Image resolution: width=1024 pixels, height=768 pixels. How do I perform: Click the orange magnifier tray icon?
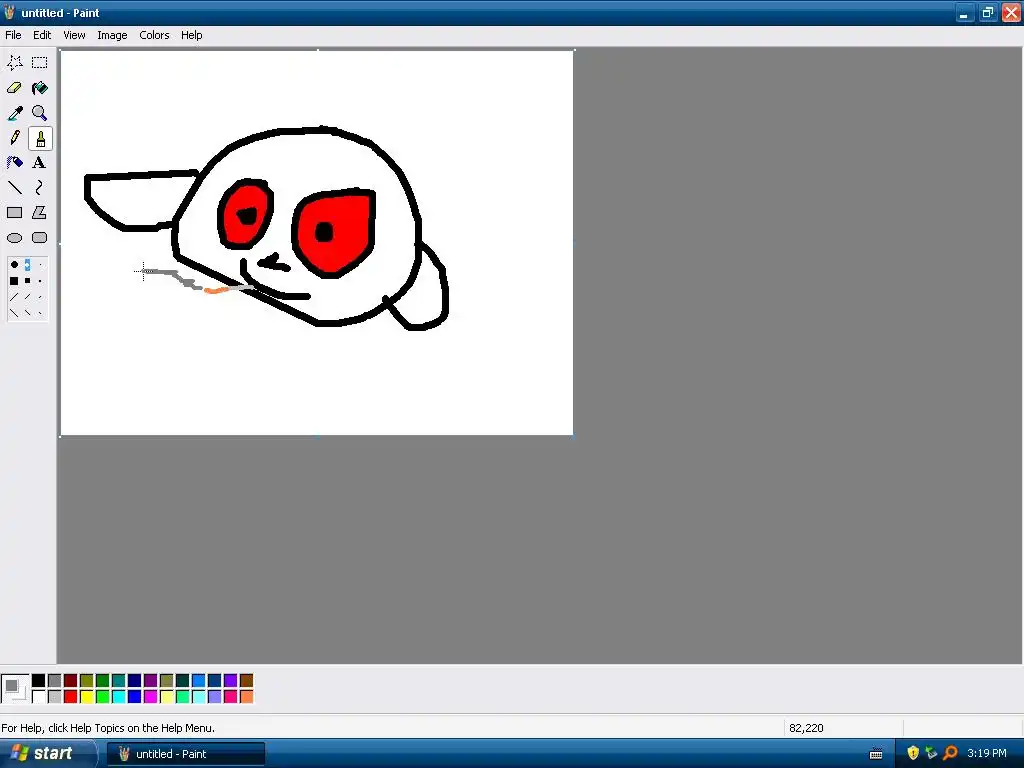click(951, 754)
